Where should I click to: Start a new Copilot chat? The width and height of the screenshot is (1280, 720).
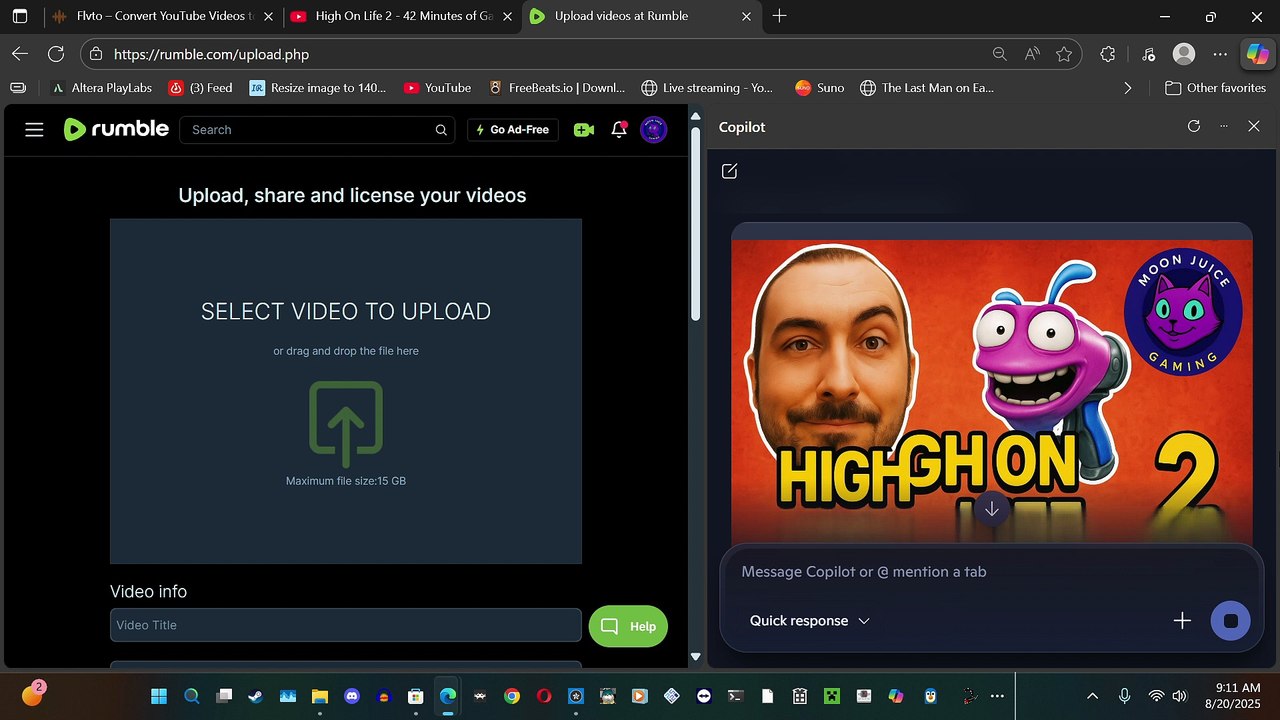pos(729,171)
